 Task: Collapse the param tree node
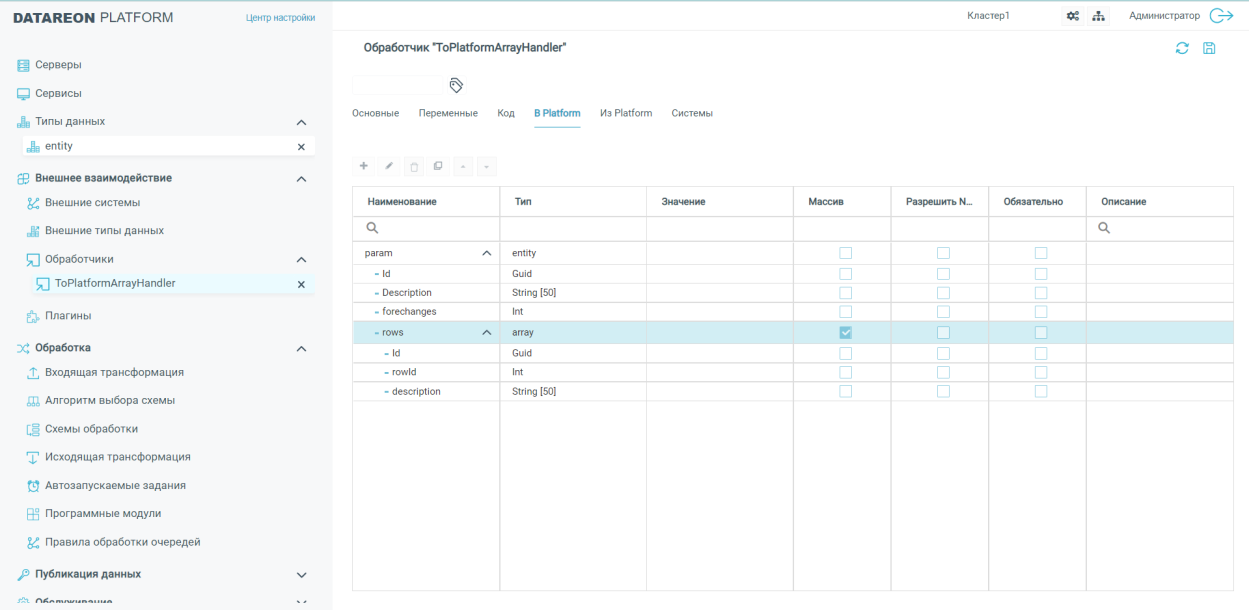tap(487, 254)
